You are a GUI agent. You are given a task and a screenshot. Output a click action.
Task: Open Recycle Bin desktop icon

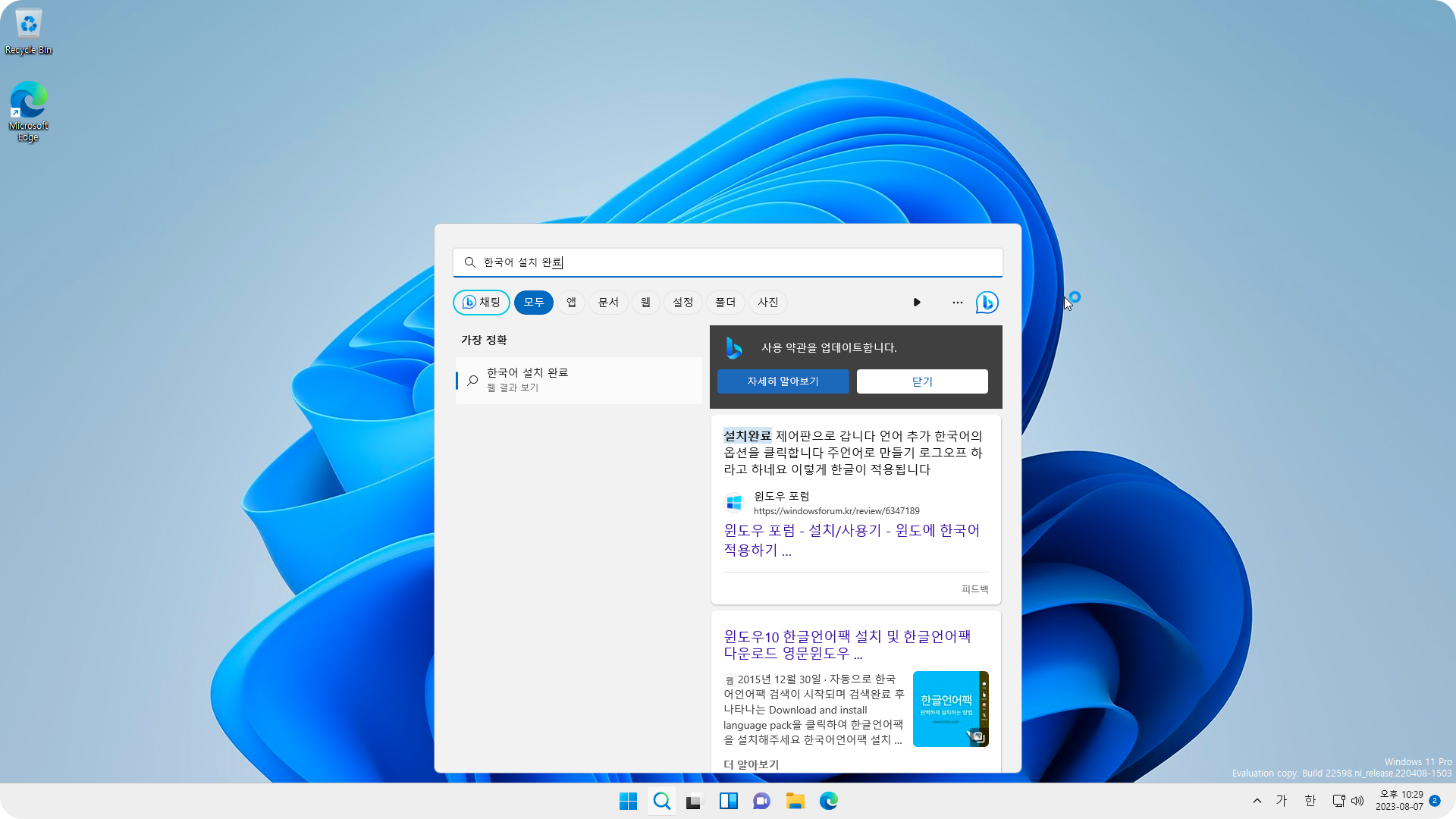28,32
